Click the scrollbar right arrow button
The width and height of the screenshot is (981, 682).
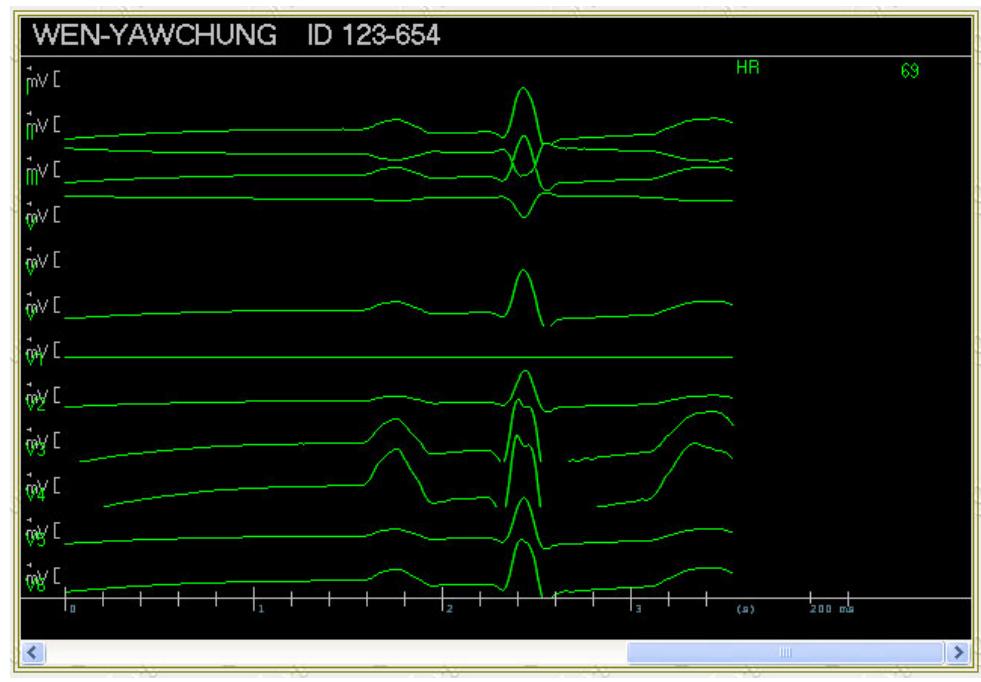pos(957,653)
